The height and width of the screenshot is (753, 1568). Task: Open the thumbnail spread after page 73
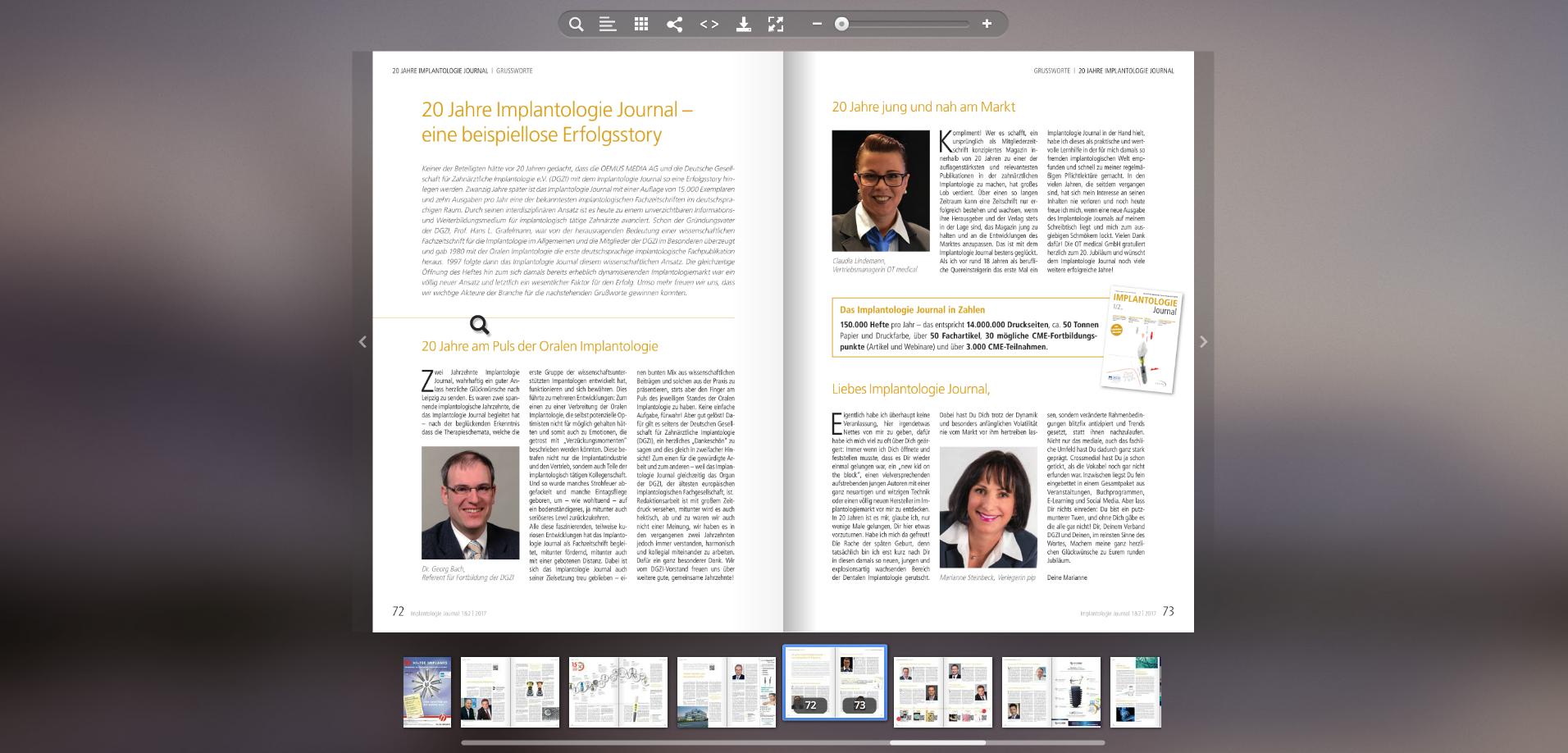click(943, 692)
